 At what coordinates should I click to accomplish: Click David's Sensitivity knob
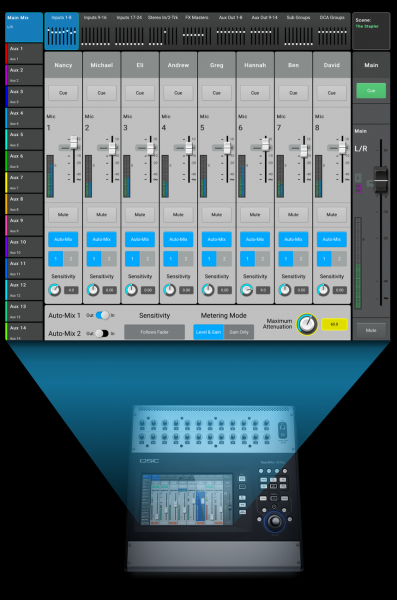pos(323,290)
